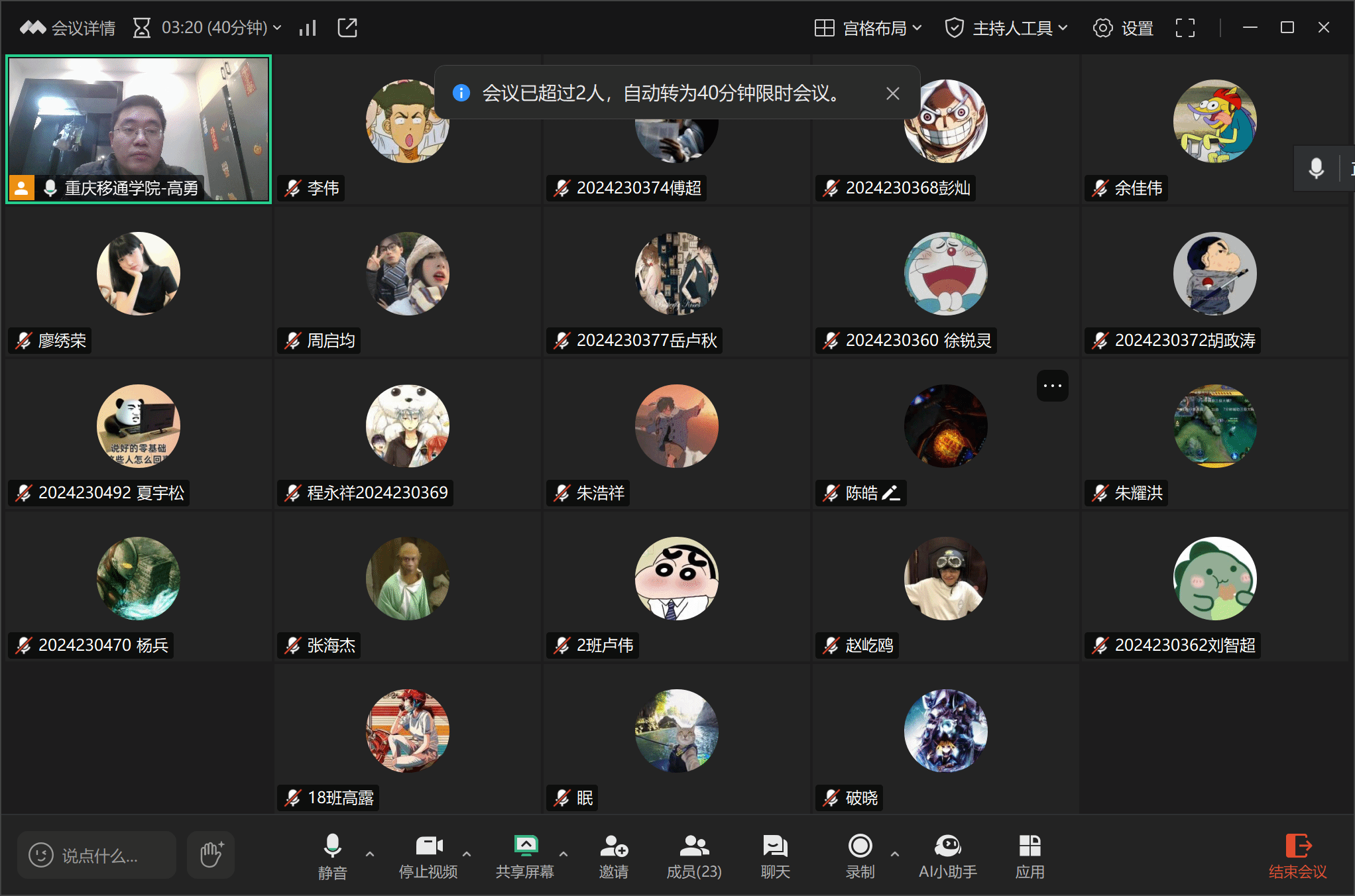Dismiss the 40-minute limit notification
The height and width of the screenshot is (896, 1355).
coord(892,93)
